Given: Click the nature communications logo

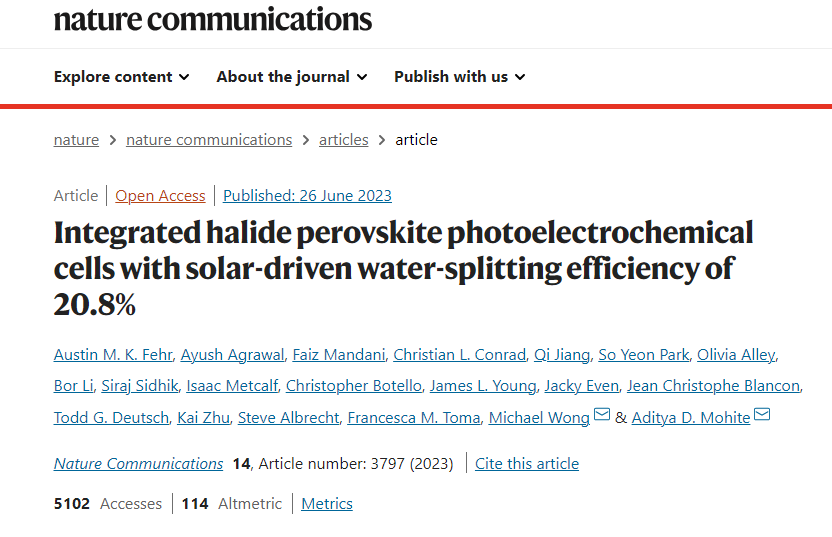Looking at the screenshot, I should tap(212, 20).
